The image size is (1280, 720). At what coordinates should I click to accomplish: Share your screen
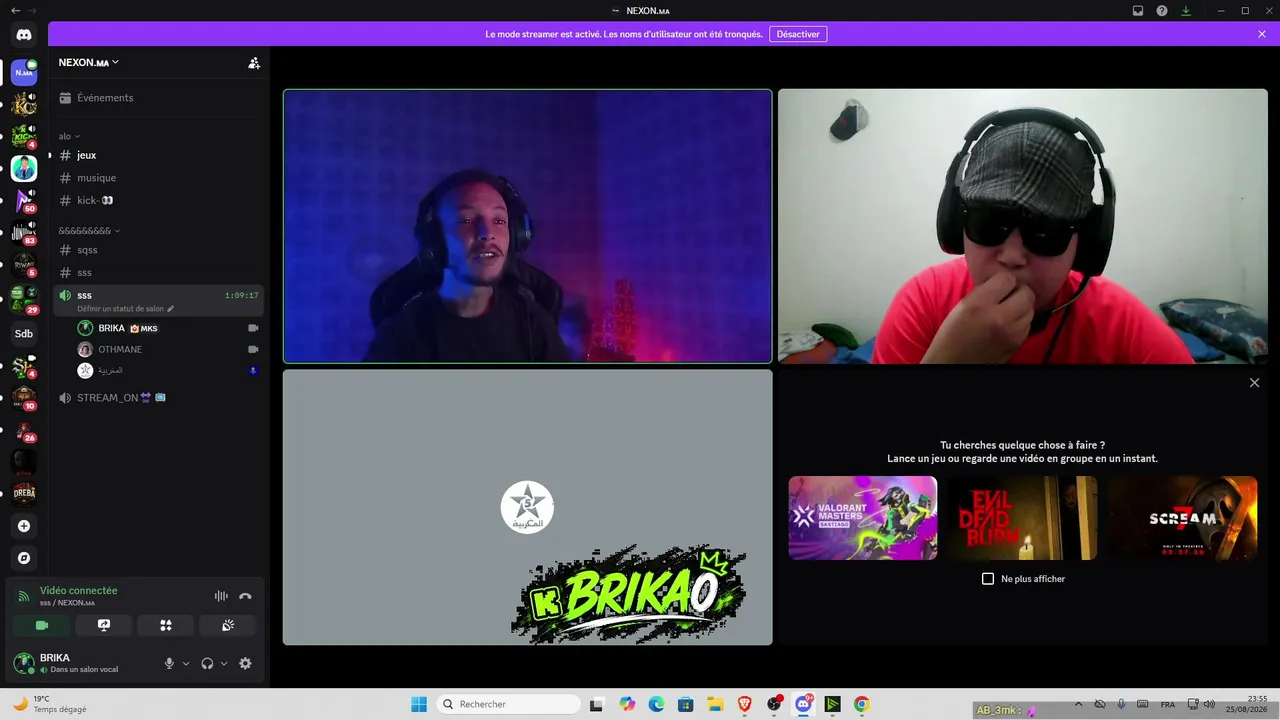104,626
